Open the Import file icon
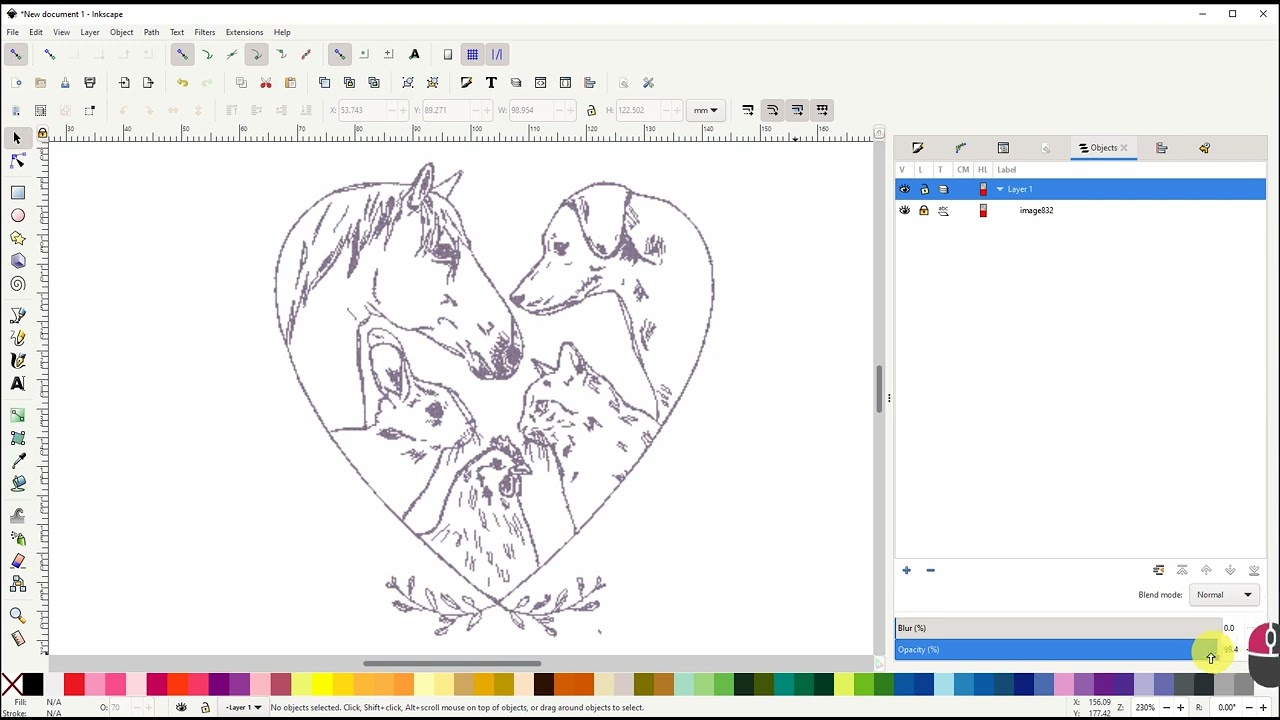This screenshot has width=1280, height=720. click(x=124, y=83)
